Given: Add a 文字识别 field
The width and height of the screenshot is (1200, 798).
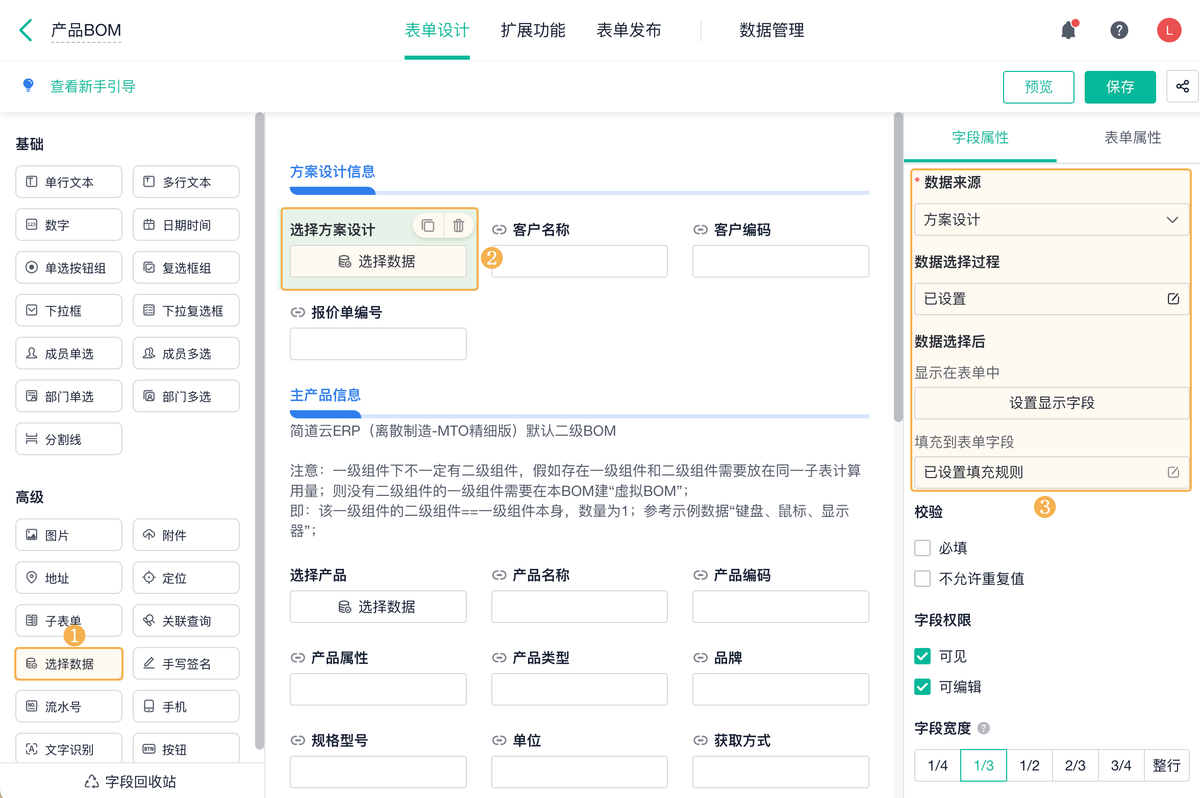Looking at the screenshot, I should pos(68,748).
